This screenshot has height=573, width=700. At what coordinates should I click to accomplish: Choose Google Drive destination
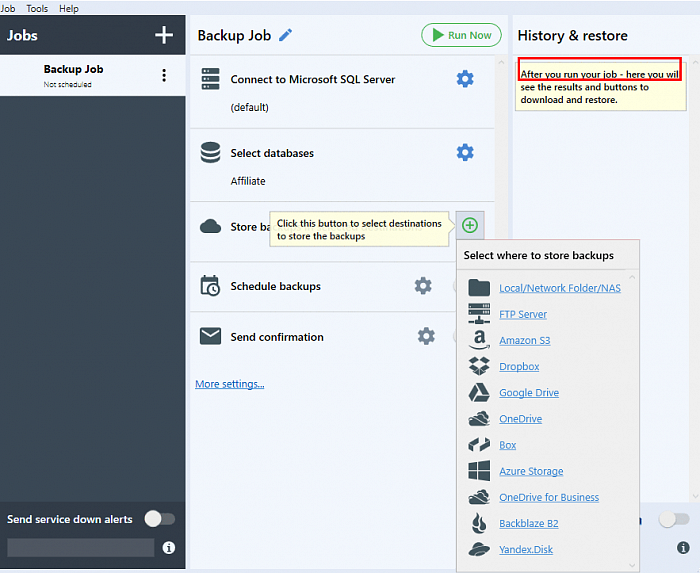click(x=529, y=393)
